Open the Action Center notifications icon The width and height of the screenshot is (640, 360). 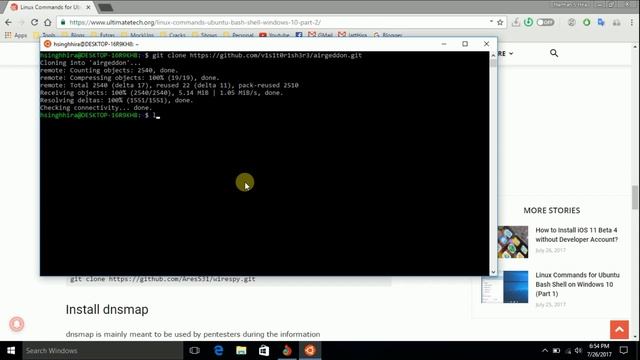[624, 350]
